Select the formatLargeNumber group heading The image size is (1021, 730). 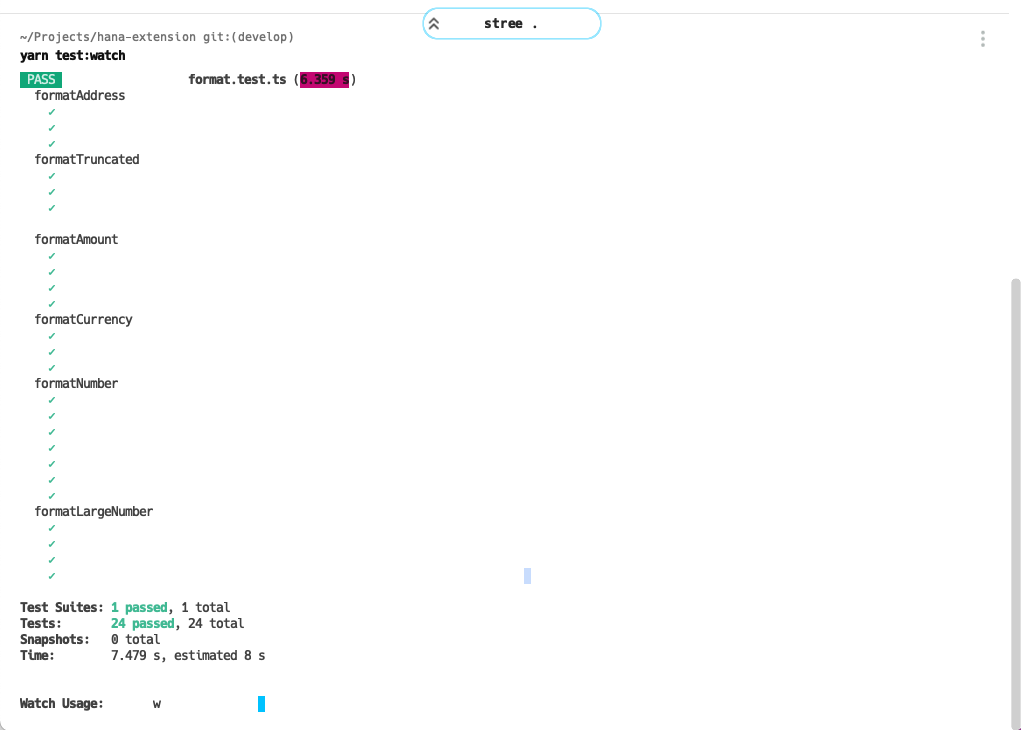[x=93, y=511]
